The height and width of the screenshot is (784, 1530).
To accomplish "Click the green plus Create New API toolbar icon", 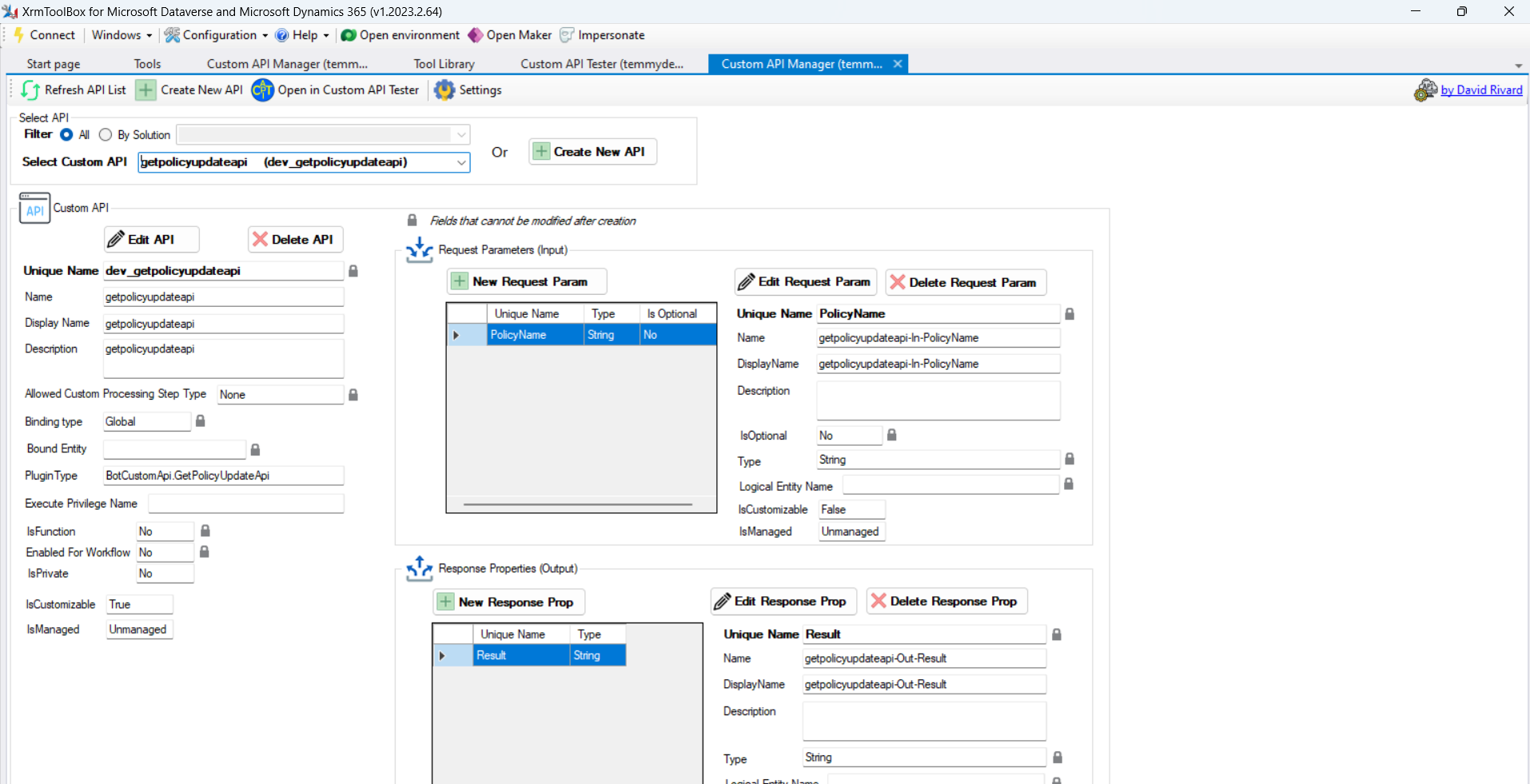I will [x=145, y=90].
